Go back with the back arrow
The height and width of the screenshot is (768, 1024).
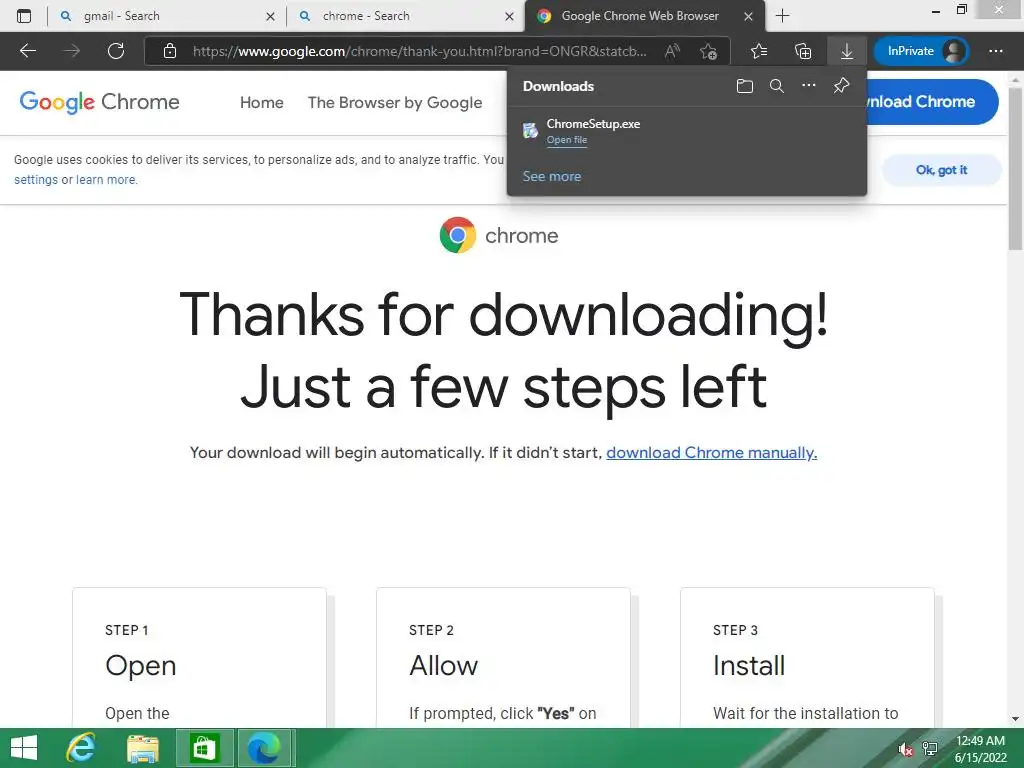click(x=28, y=51)
